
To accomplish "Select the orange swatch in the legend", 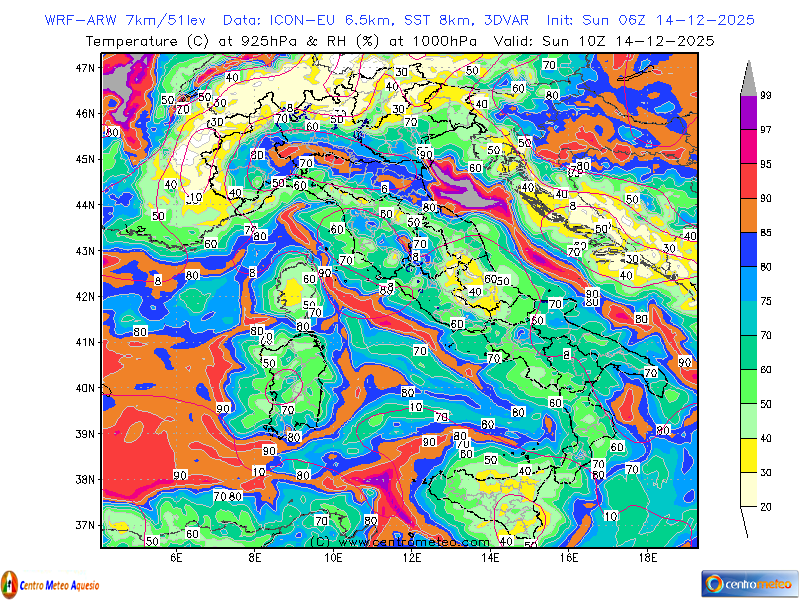I will pos(748,215).
